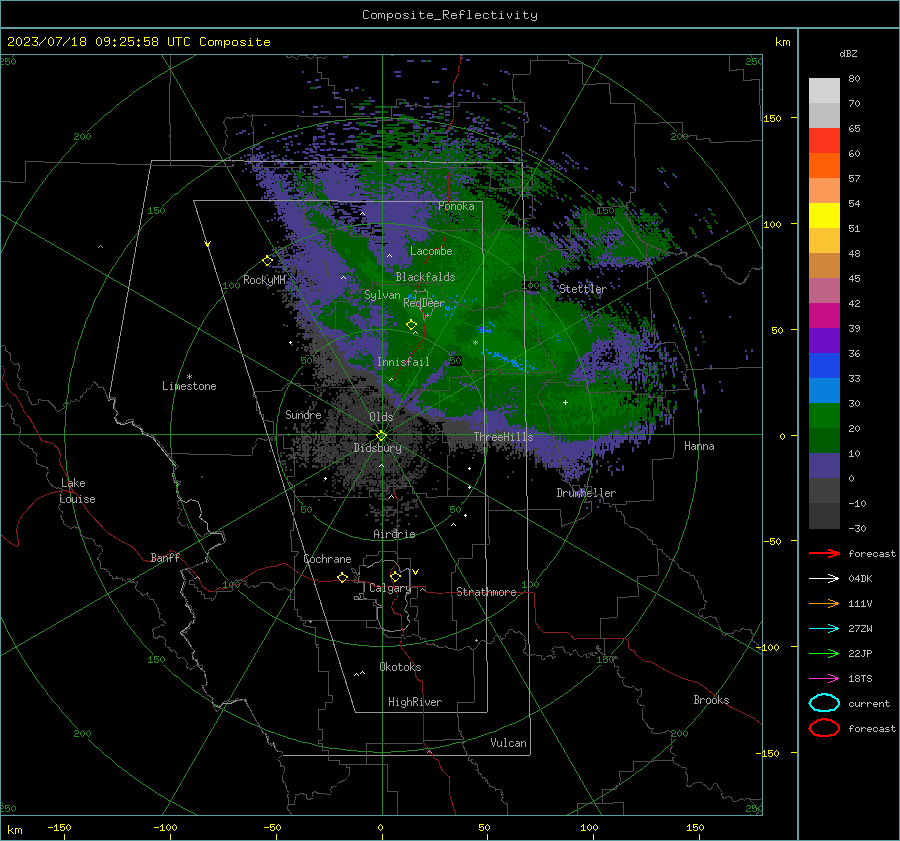The height and width of the screenshot is (841, 900).
Task: Click the Lake Louise map label
Action: click(77, 491)
